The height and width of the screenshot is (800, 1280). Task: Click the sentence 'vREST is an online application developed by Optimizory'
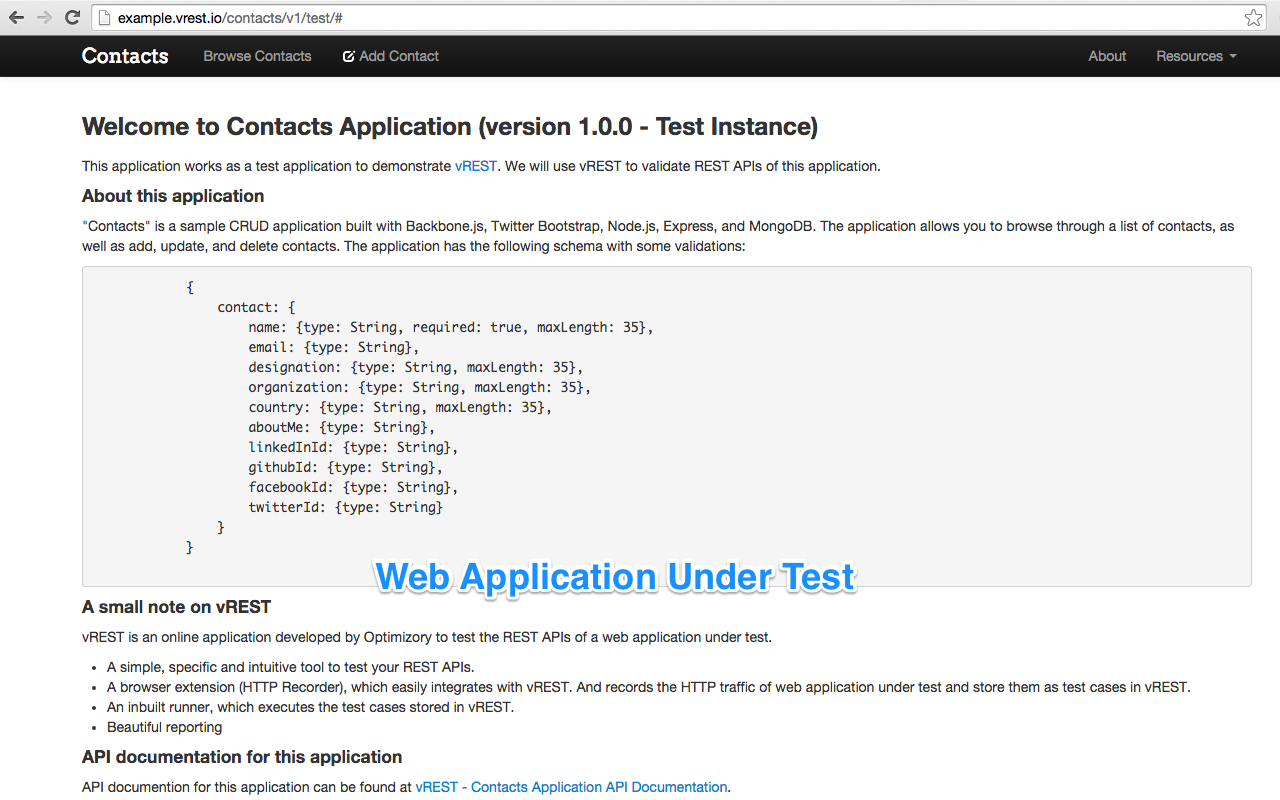pos(427,637)
